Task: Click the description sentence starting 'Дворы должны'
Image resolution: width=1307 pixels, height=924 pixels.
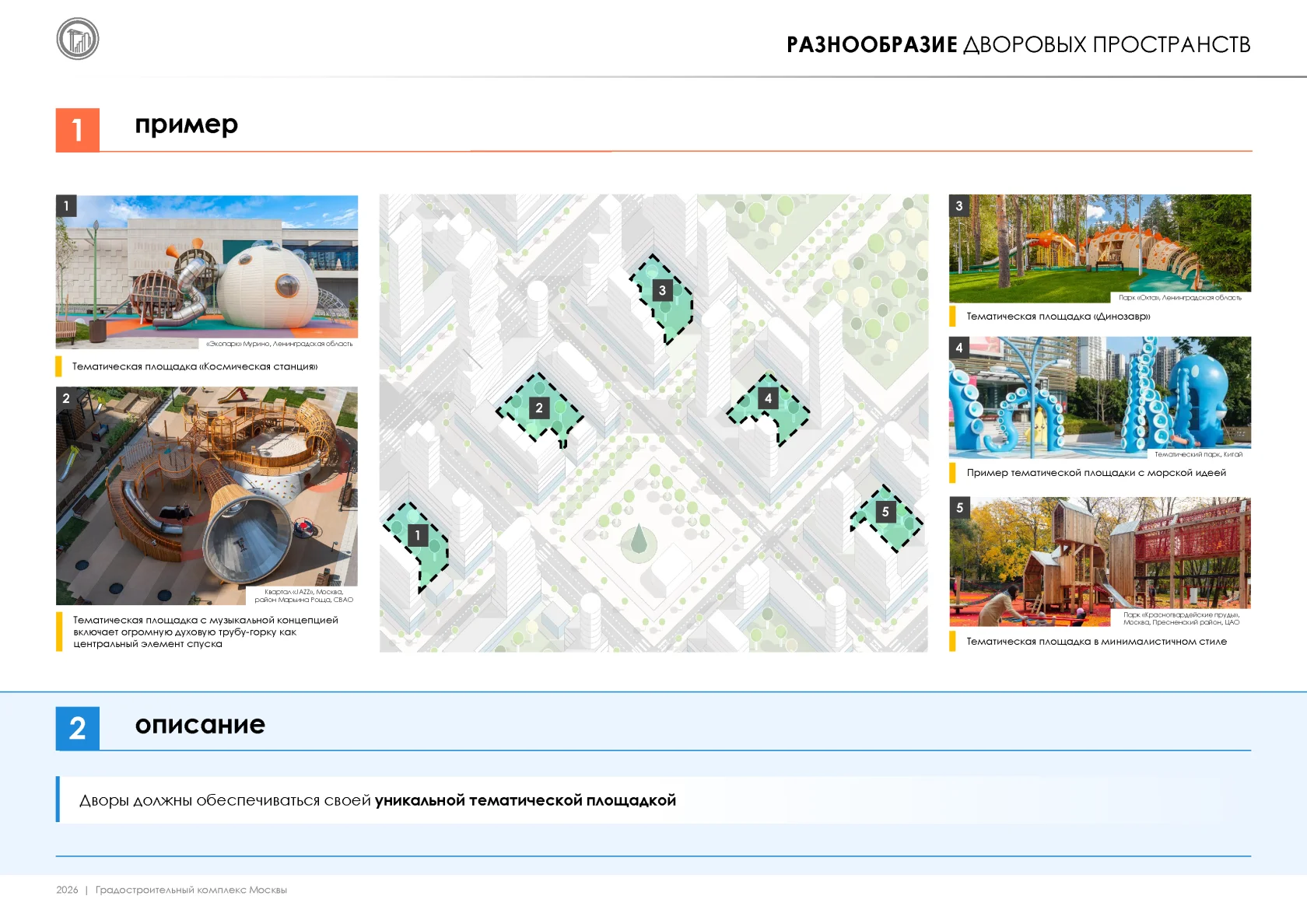Action: (x=377, y=800)
